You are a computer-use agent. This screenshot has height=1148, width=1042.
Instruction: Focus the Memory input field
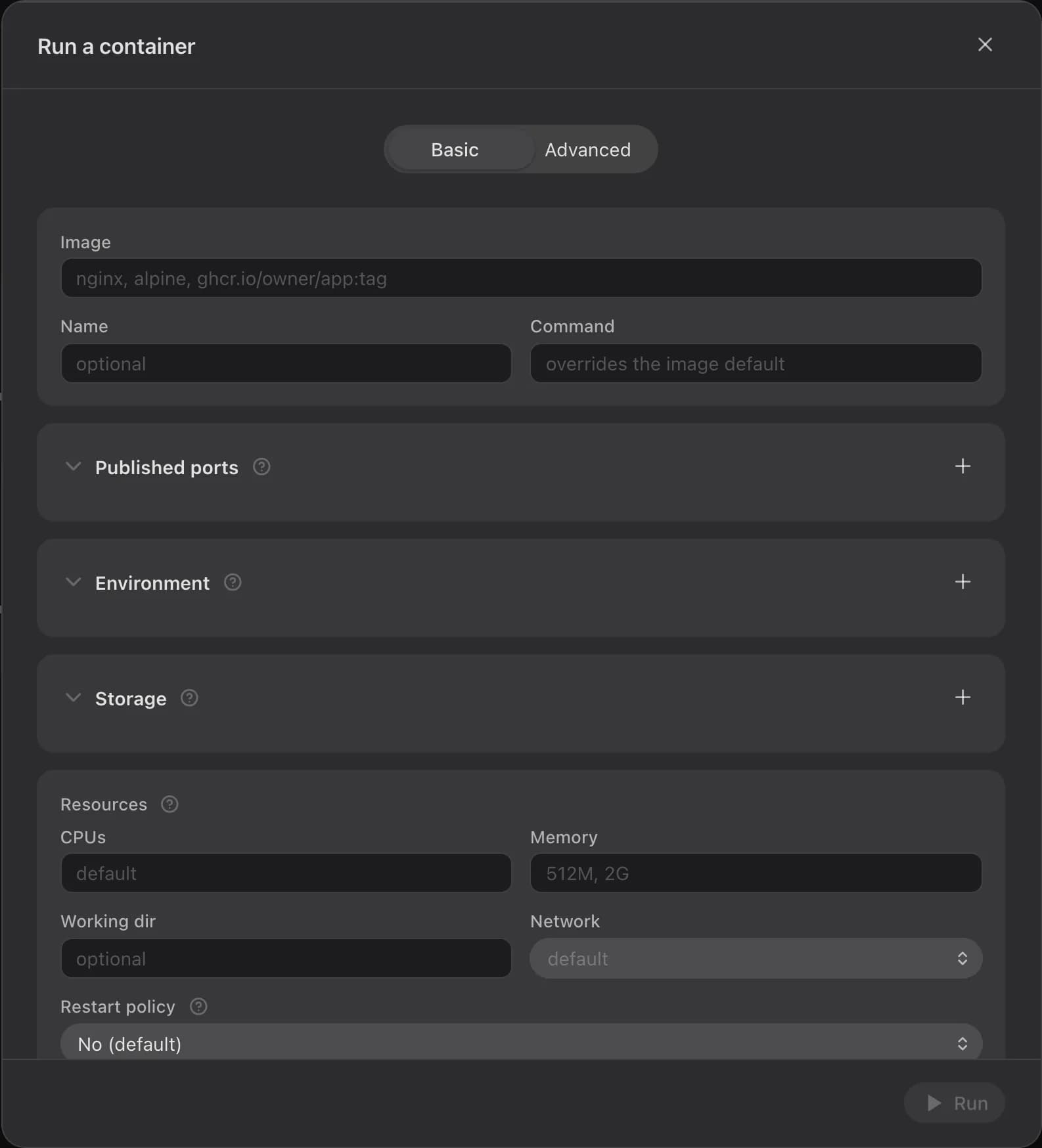(756, 873)
